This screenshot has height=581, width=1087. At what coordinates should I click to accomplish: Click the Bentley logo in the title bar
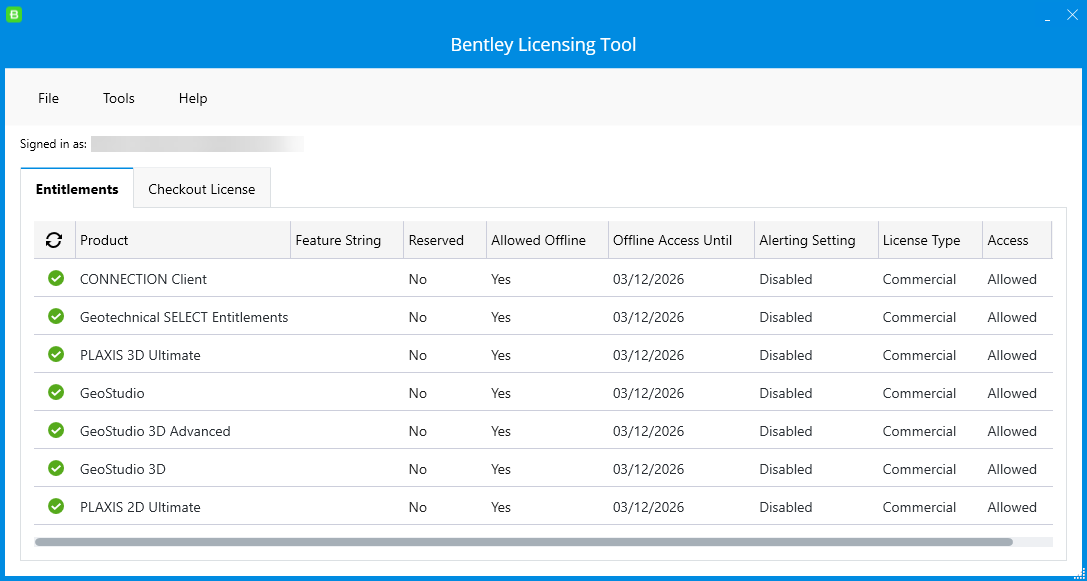click(13, 14)
